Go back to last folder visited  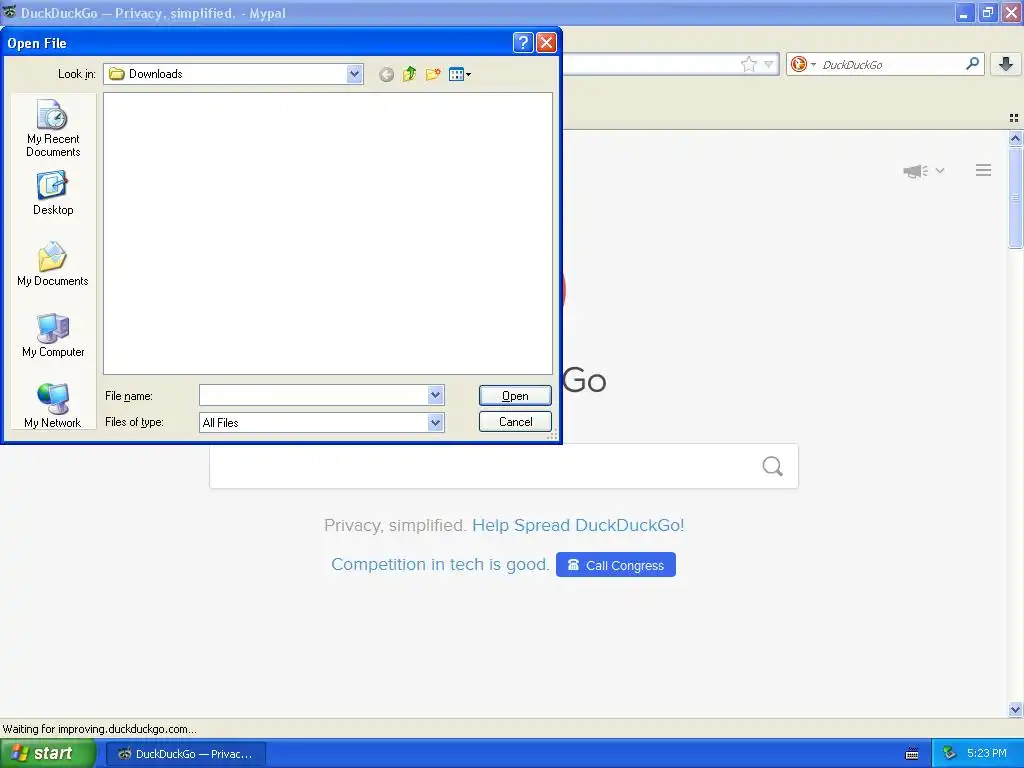pyautogui.click(x=386, y=74)
